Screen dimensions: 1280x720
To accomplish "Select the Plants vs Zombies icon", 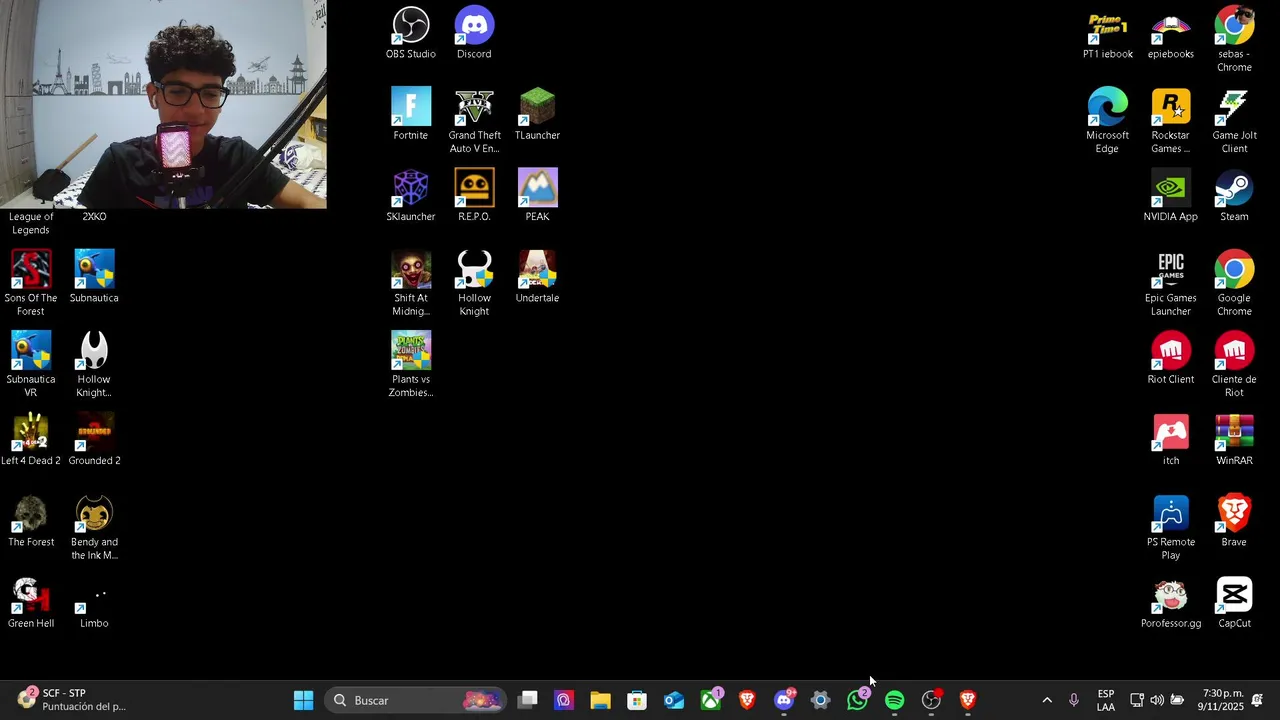I will point(410,364).
